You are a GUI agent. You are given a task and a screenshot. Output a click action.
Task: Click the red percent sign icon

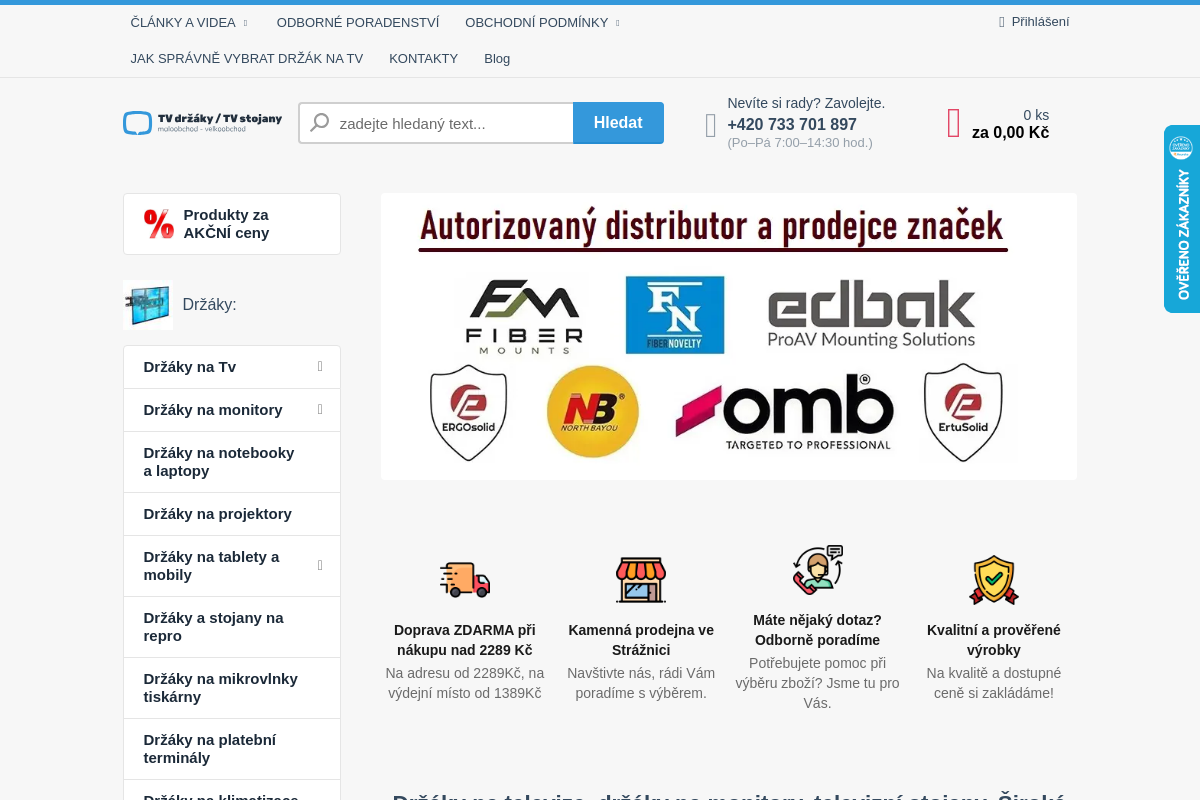pyautogui.click(x=159, y=224)
